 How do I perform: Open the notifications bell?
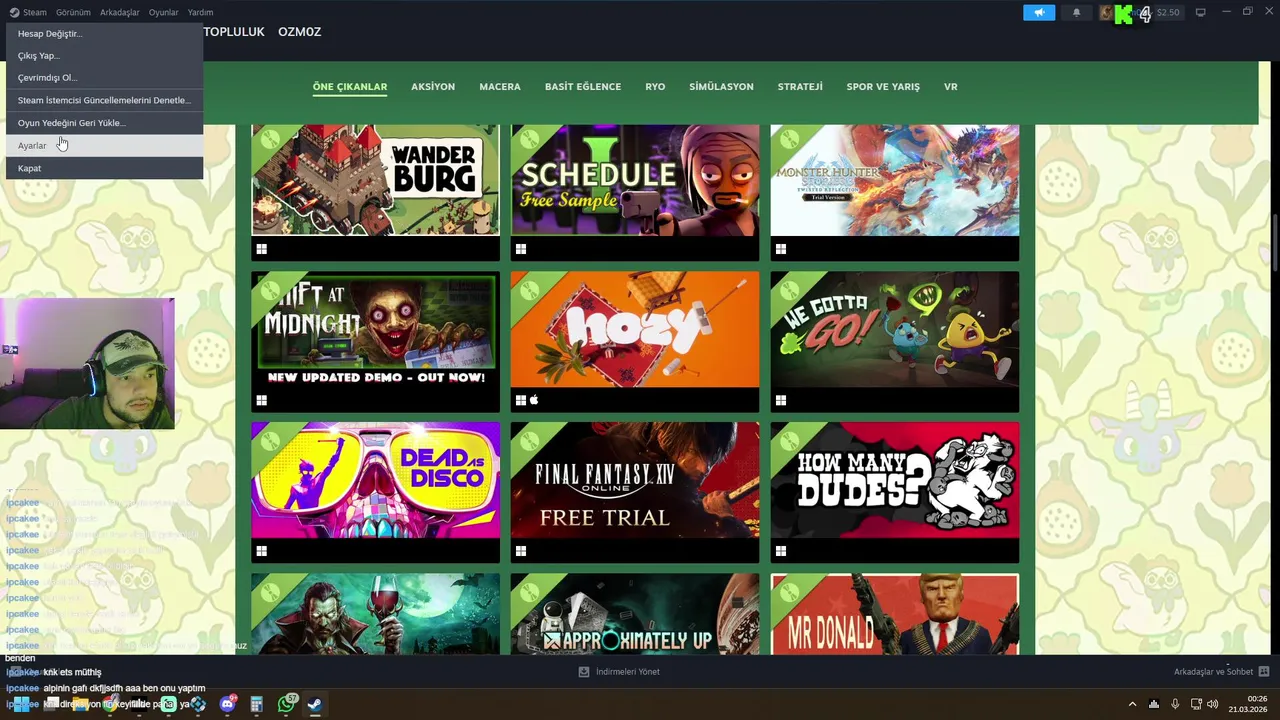coord(1076,13)
